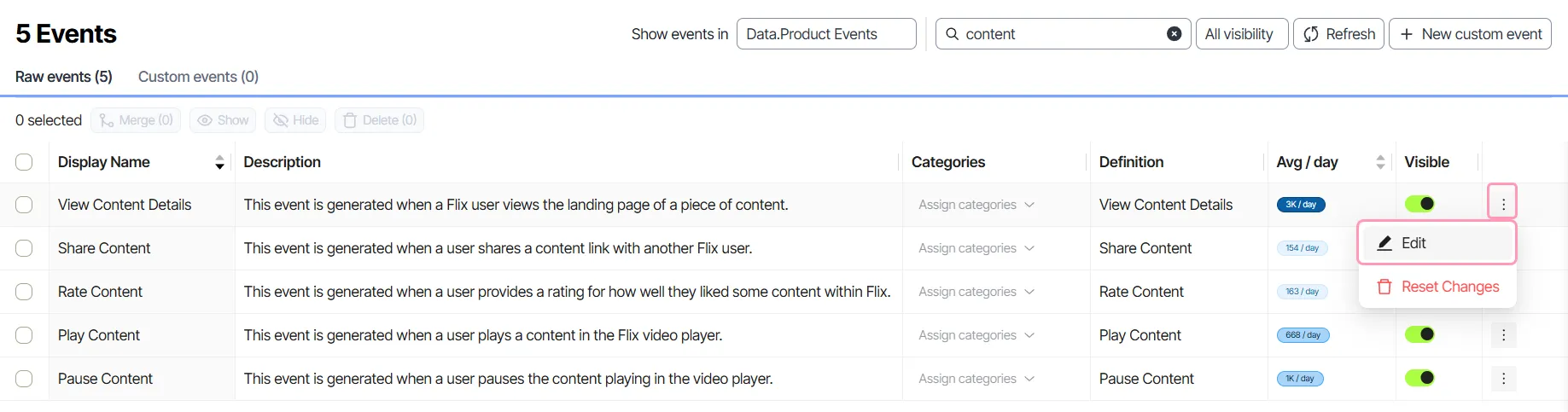
Task: Create a New custom event
Action: tap(1470, 34)
